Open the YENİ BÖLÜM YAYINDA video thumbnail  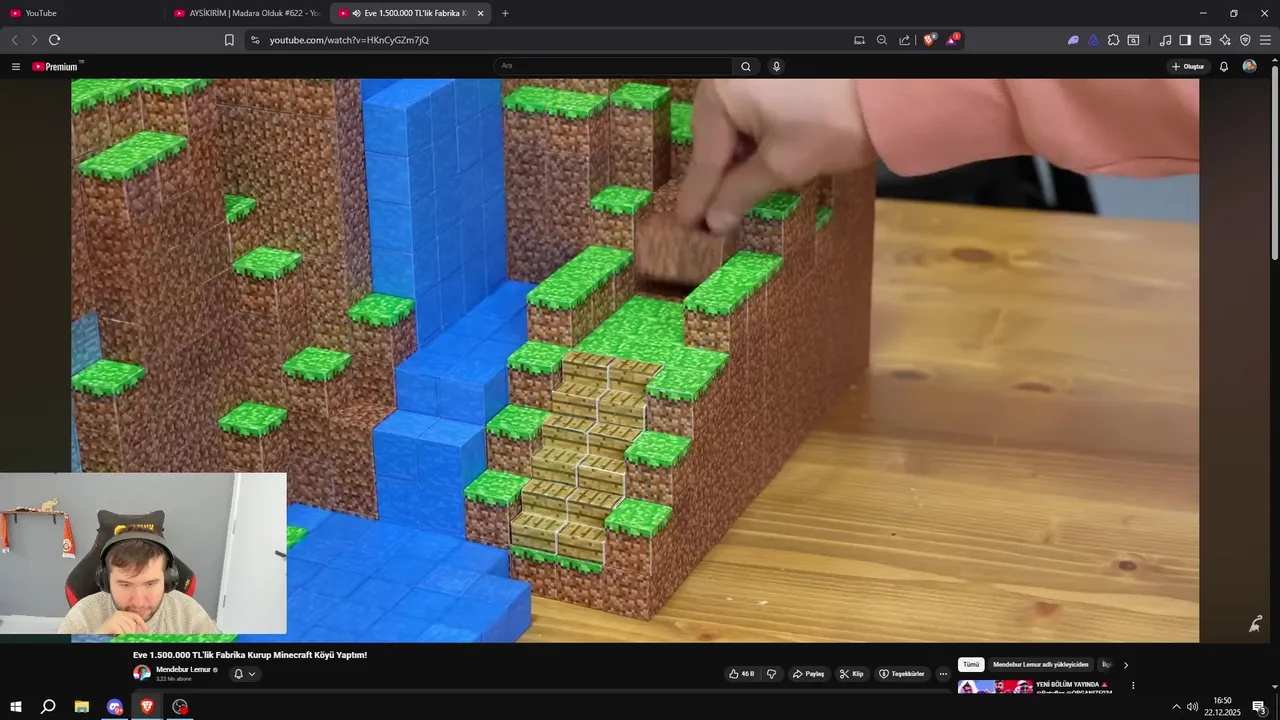tap(995, 687)
